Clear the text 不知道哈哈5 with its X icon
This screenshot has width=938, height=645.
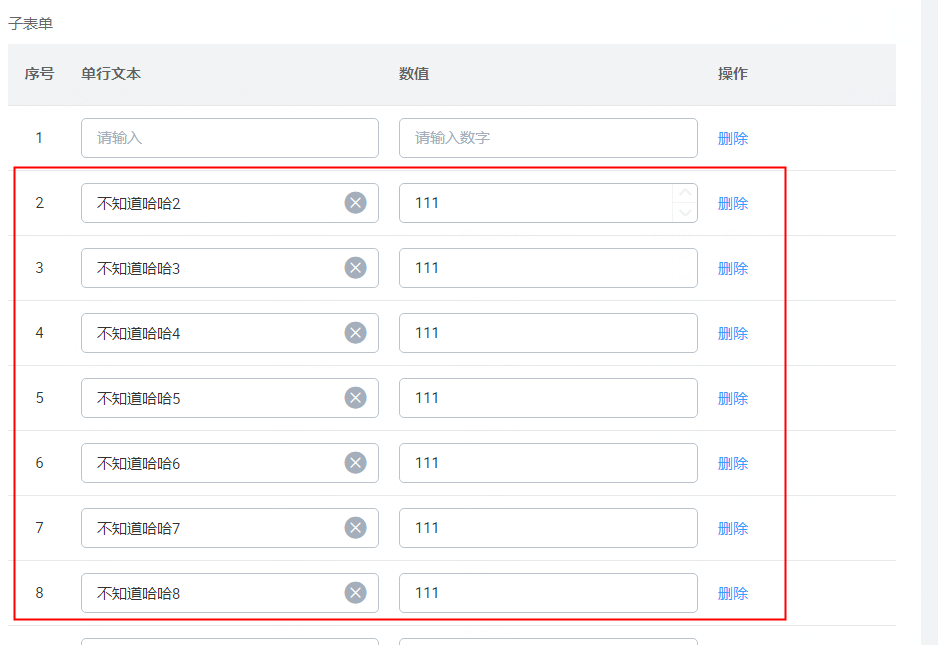click(x=355, y=398)
